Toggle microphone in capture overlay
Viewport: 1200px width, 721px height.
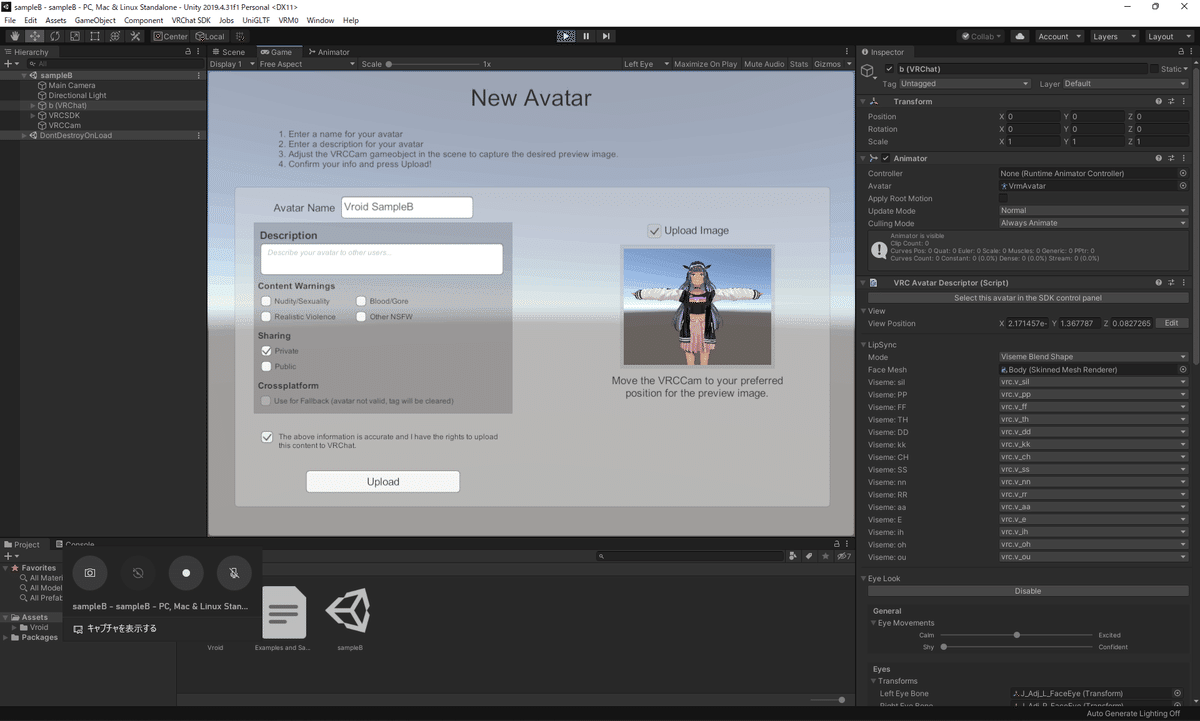[234, 573]
